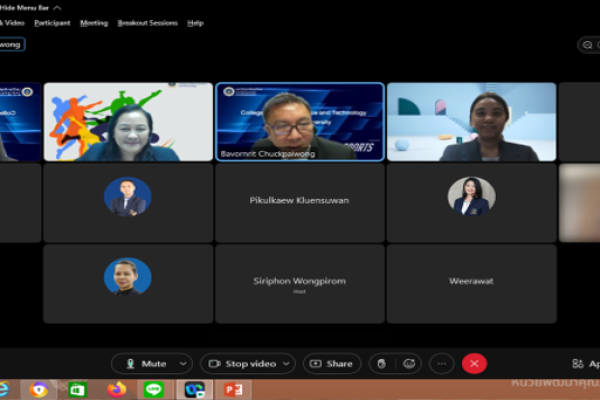This screenshot has width=600, height=400.
Task: Expand video options arrow beside Stop video
Action: coord(287,364)
